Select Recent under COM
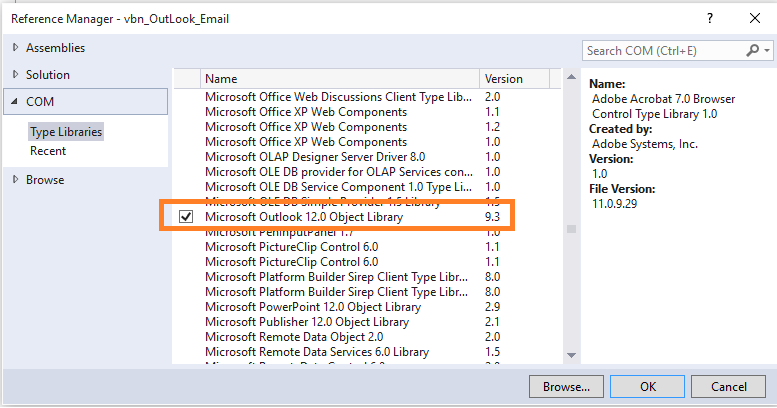The height and width of the screenshot is (408, 777). pos(48,151)
